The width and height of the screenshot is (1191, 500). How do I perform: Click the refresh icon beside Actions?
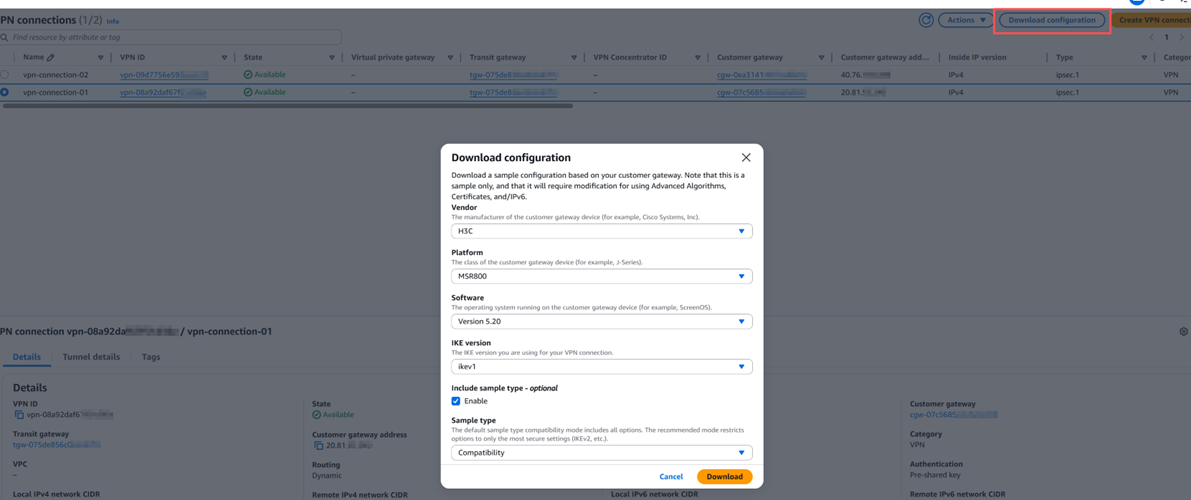(926, 20)
